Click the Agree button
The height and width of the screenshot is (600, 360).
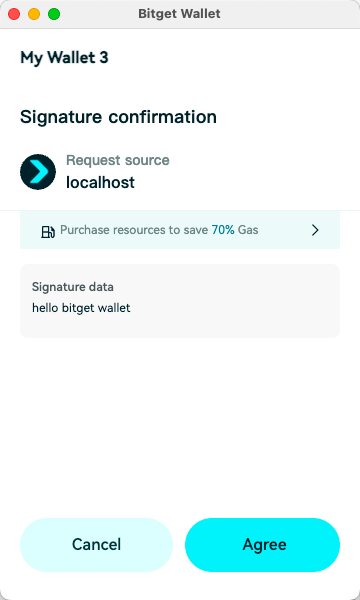(262, 545)
